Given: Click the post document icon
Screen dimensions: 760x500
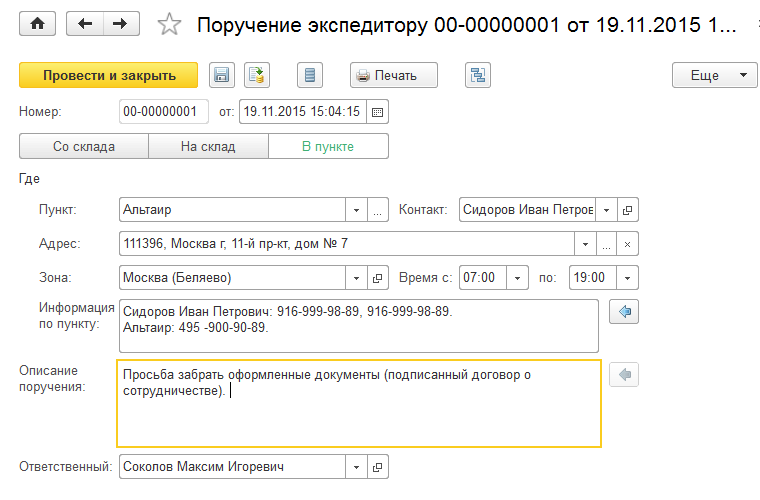Looking at the screenshot, I should [258, 75].
